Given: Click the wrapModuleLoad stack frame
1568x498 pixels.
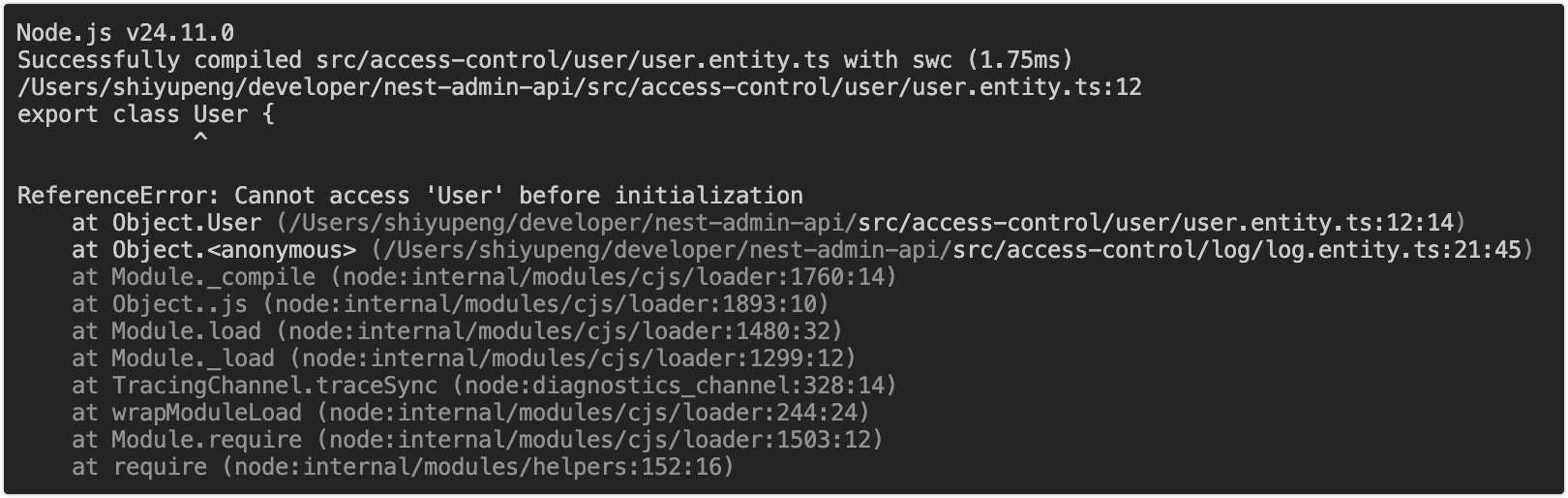Looking at the screenshot, I should pos(206,413).
